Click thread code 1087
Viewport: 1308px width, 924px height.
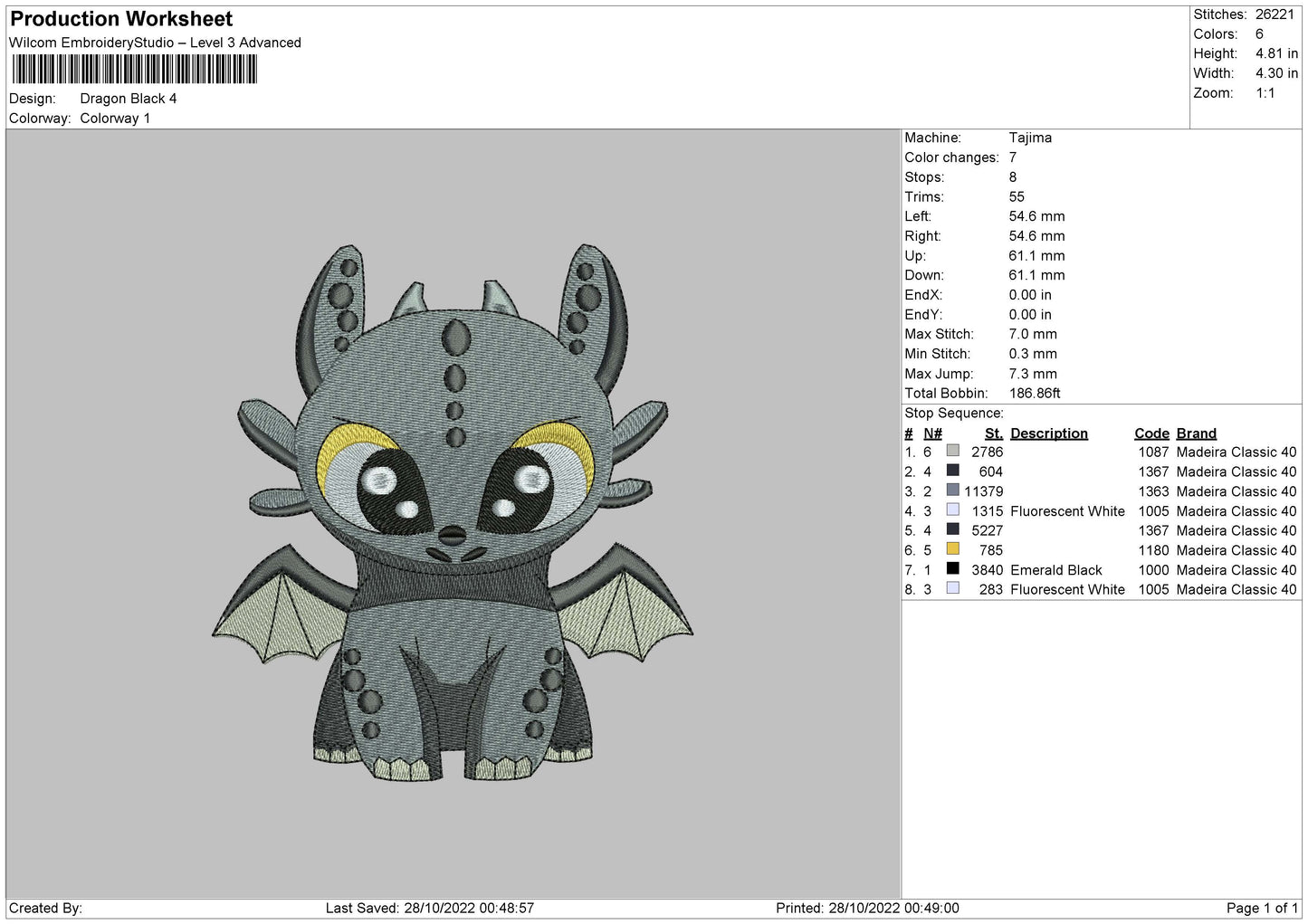click(1153, 452)
